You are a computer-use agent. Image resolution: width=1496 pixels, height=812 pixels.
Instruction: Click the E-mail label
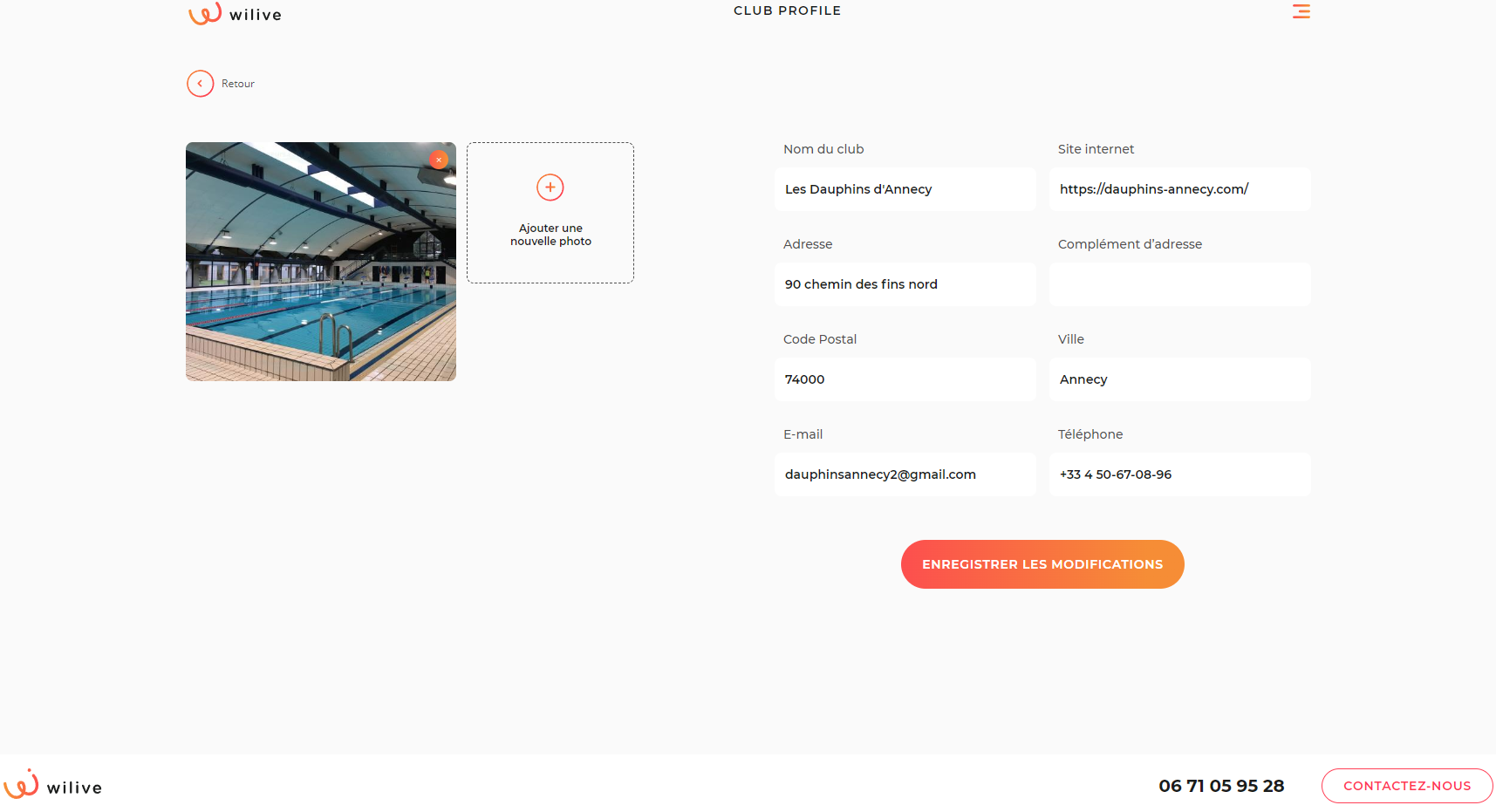(x=803, y=434)
